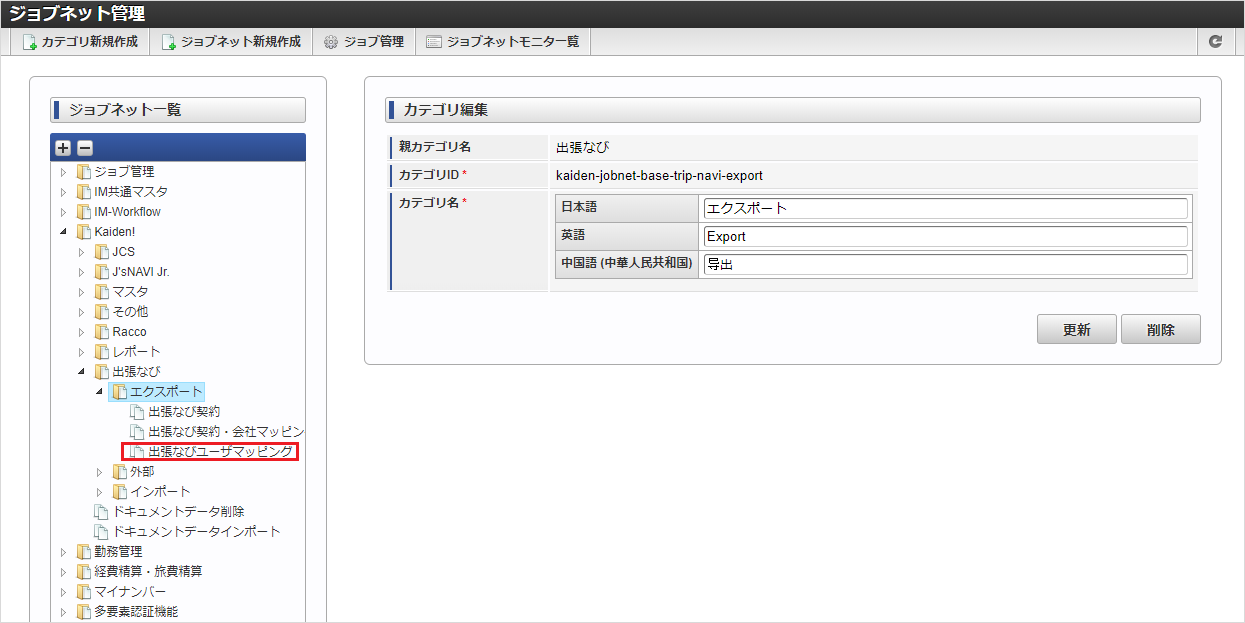Click the folder icon beside 外部
This screenshot has width=1245, height=623.
pos(119,472)
